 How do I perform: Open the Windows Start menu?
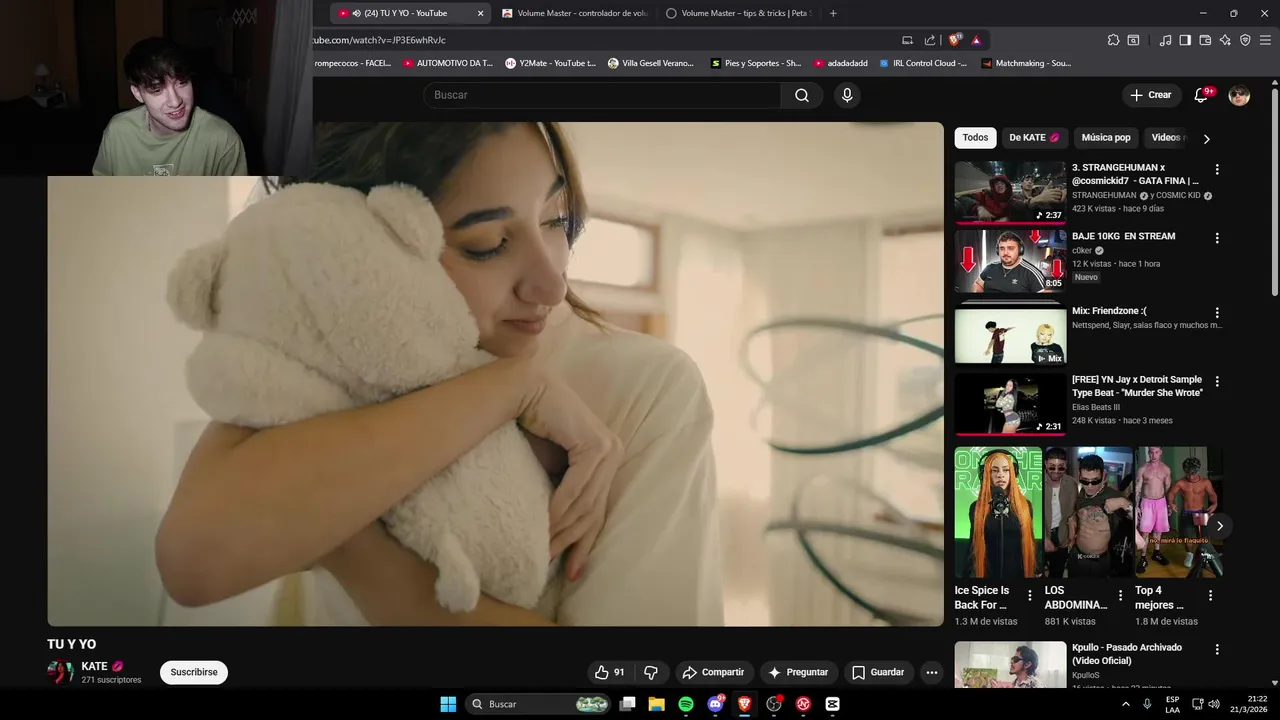tap(448, 704)
